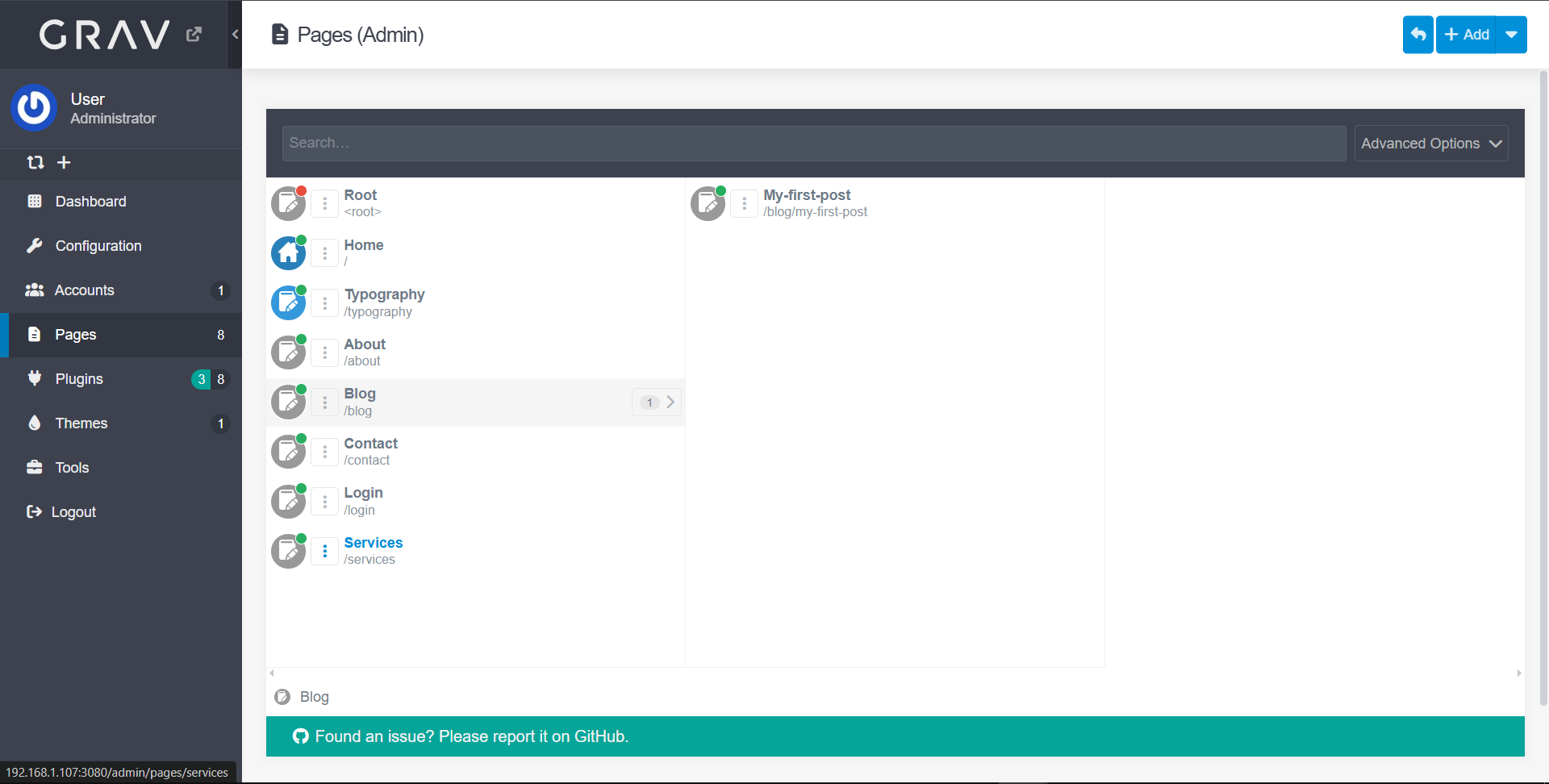Click the Back arrow button in header
The width and height of the screenshot is (1549, 784).
[1417, 35]
